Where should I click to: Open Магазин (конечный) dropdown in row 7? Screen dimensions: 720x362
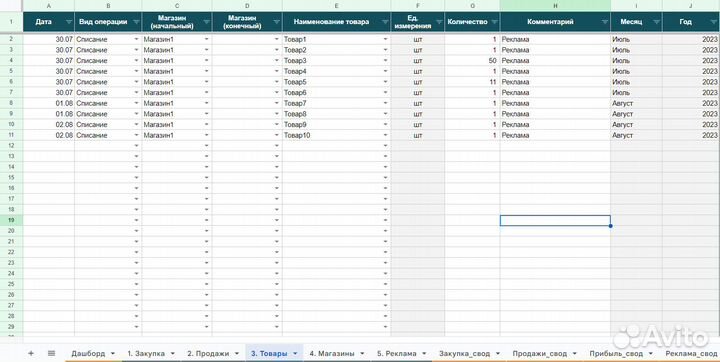277,92
